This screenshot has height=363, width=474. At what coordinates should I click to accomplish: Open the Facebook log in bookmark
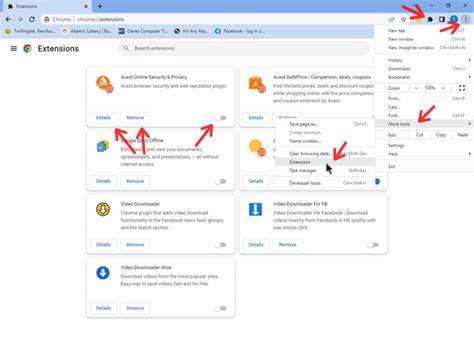(x=240, y=31)
